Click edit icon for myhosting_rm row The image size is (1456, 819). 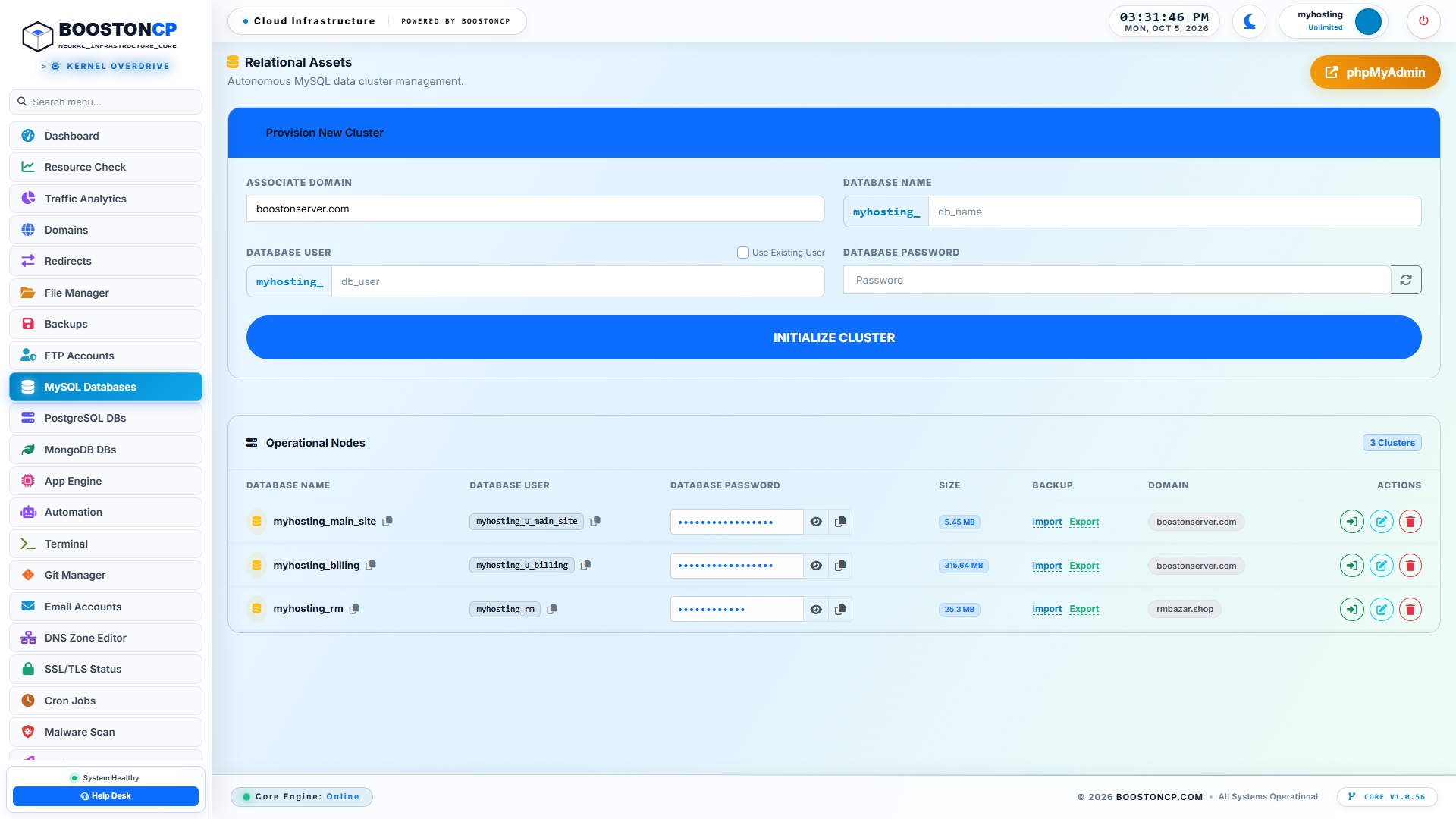pyautogui.click(x=1381, y=610)
